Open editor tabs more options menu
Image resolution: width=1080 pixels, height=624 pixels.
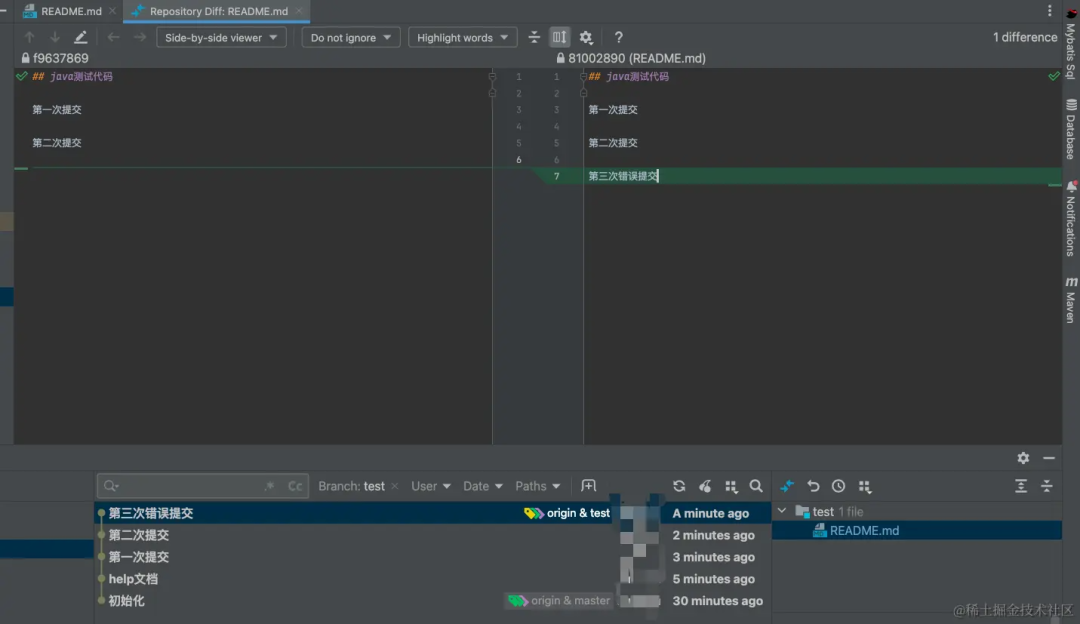(x=1049, y=10)
